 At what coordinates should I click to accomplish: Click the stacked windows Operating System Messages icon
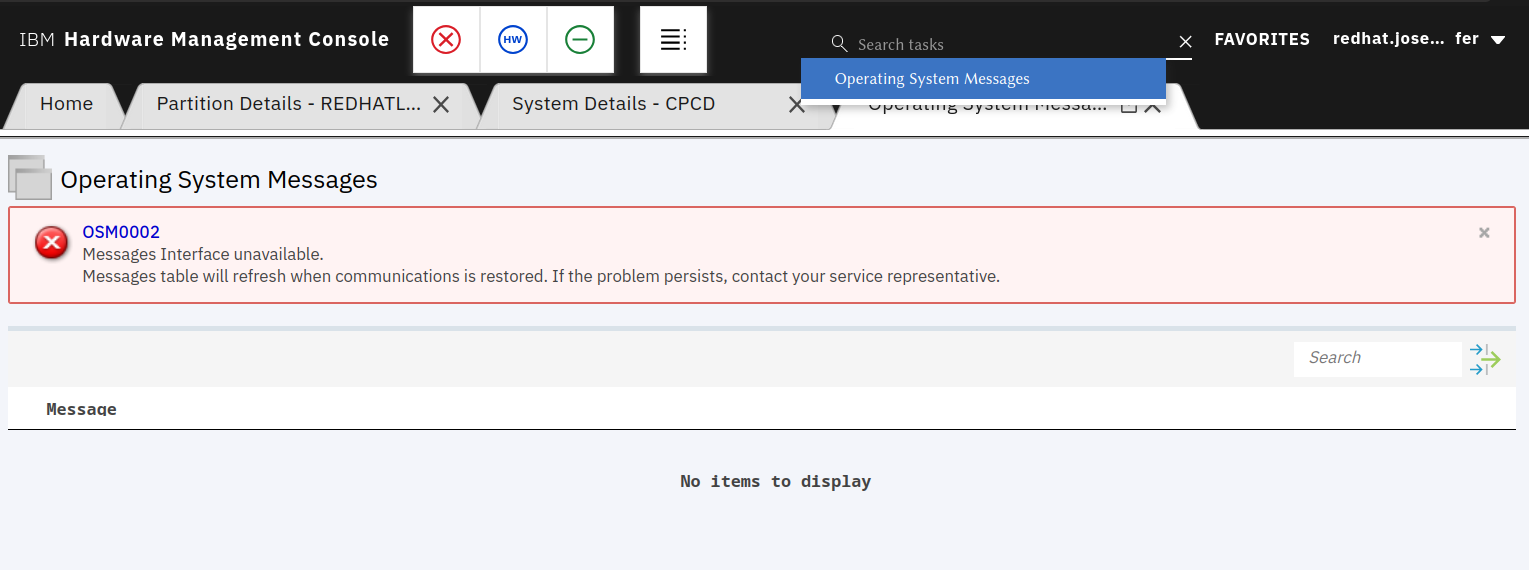(30, 178)
